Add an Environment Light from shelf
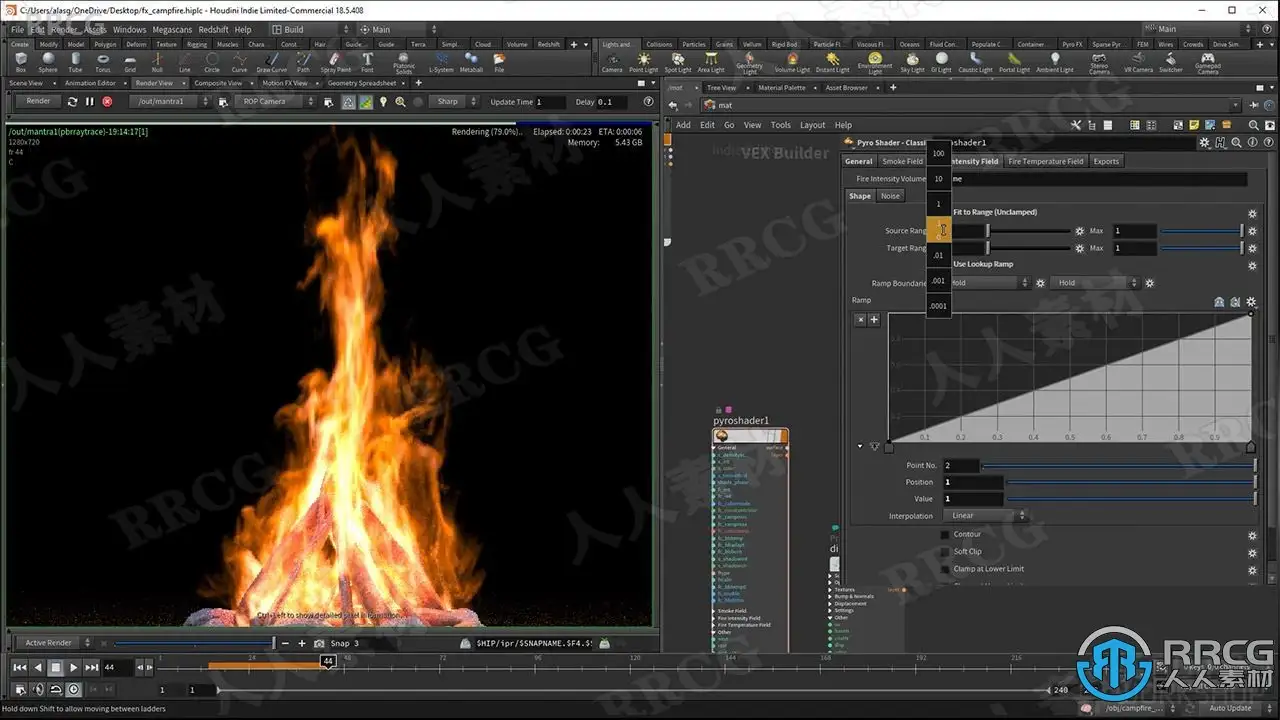The width and height of the screenshot is (1280, 720). click(x=875, y=64)
